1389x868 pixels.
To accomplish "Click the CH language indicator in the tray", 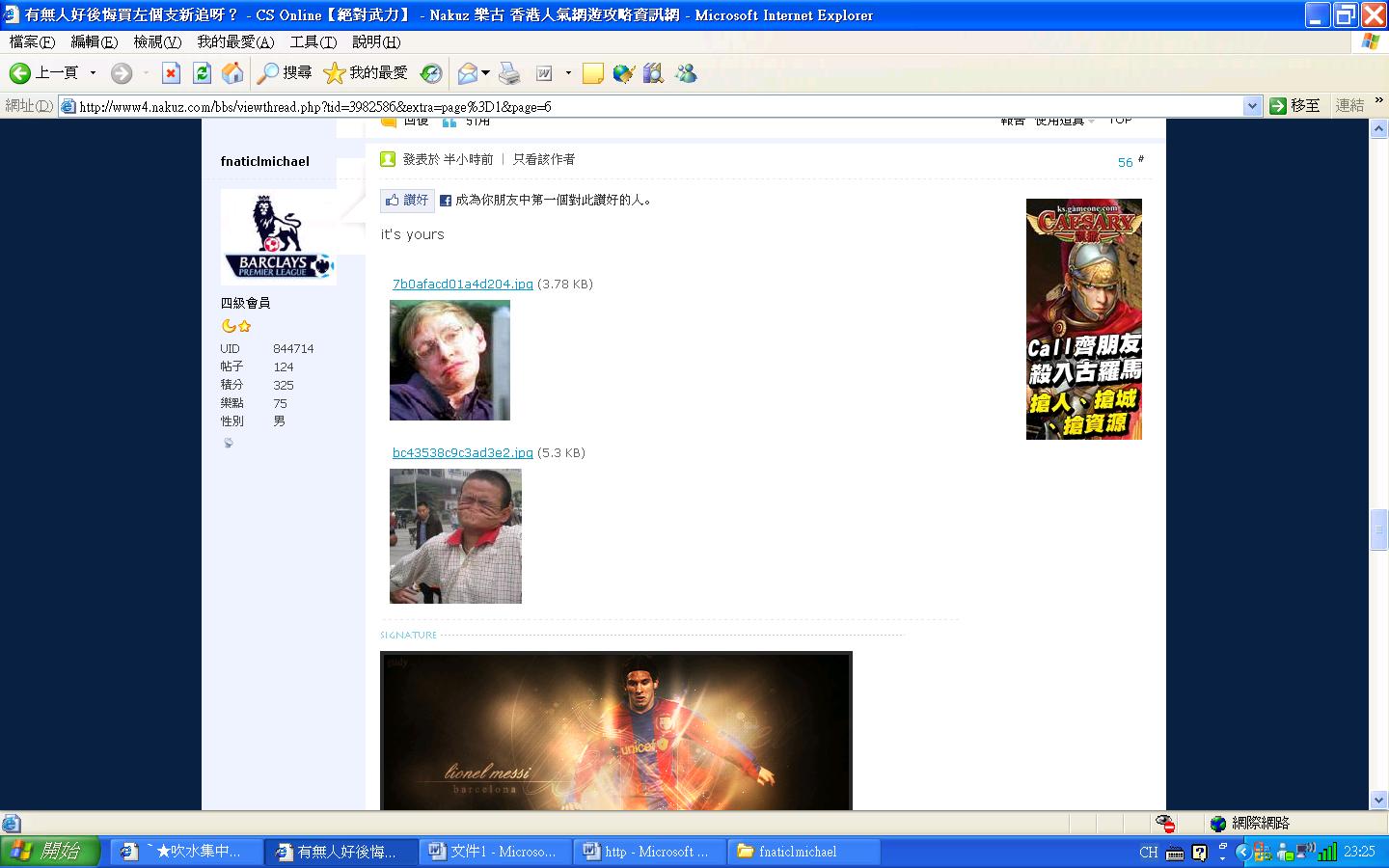I will tap(1149, 853).
